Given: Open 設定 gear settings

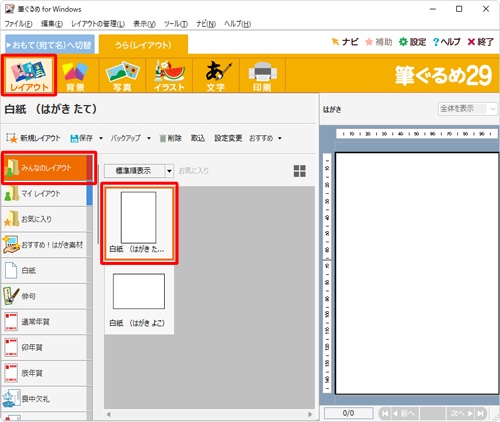Looking at the screenshot, I should coord(413,42).
